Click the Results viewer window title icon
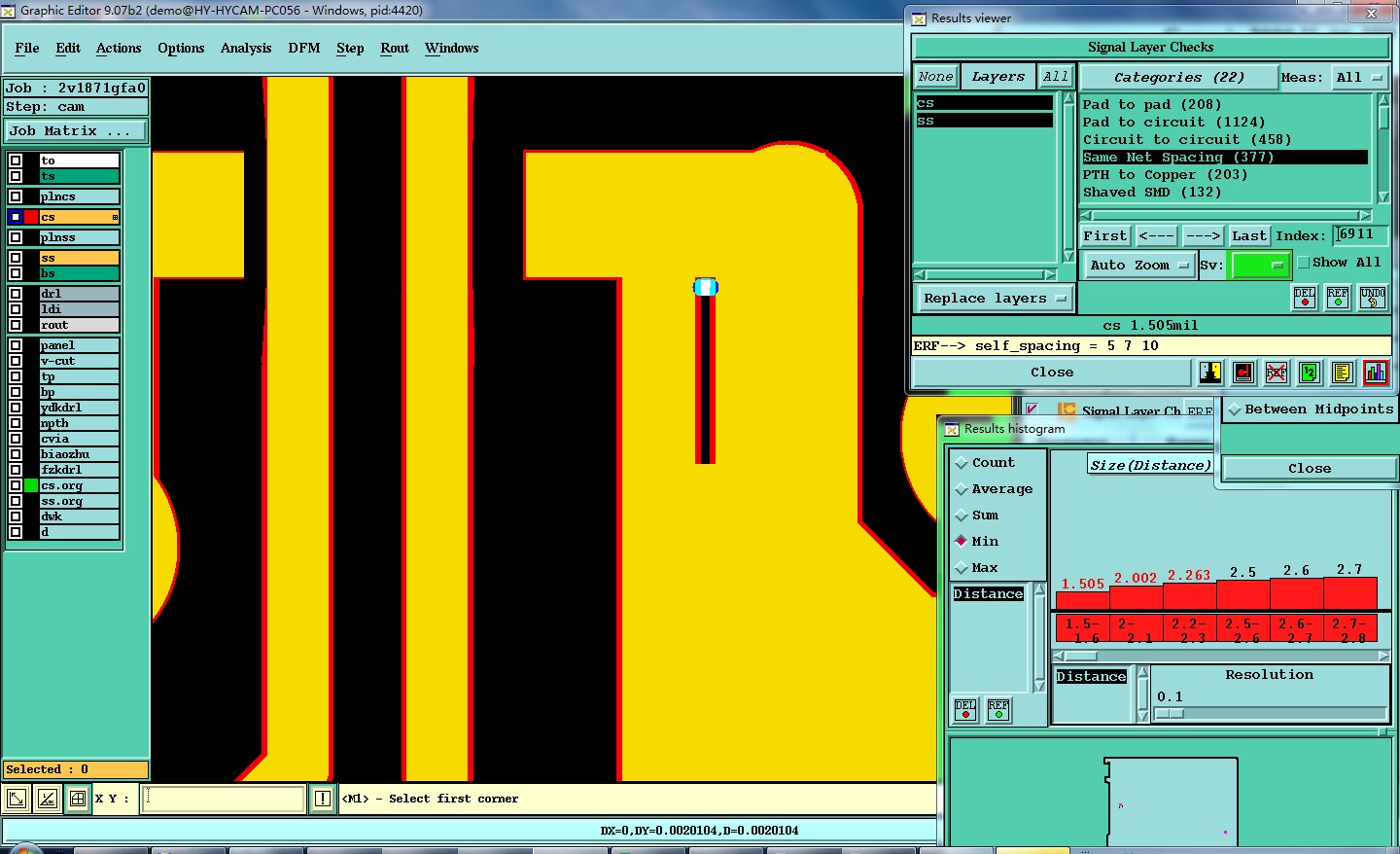1400x854 pixels. [x=919, y=18]
